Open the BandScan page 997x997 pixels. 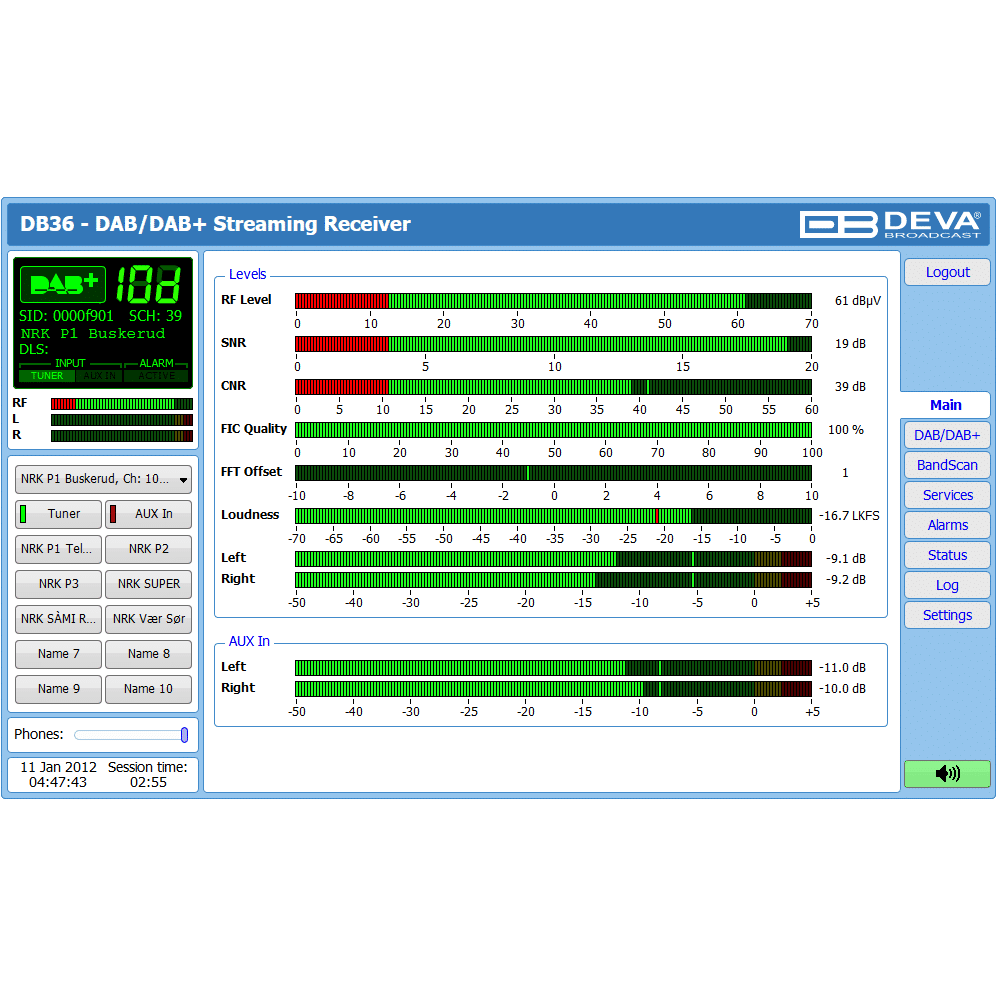click(x=946, y=465)
